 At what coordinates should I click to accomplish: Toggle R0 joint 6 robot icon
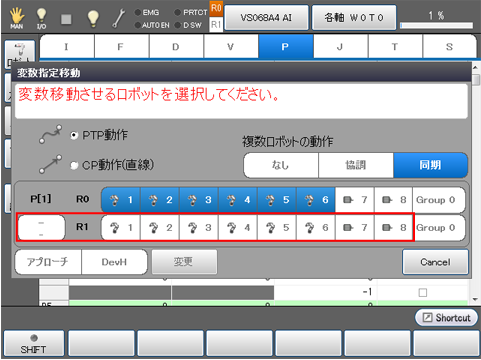click(316, 200)
